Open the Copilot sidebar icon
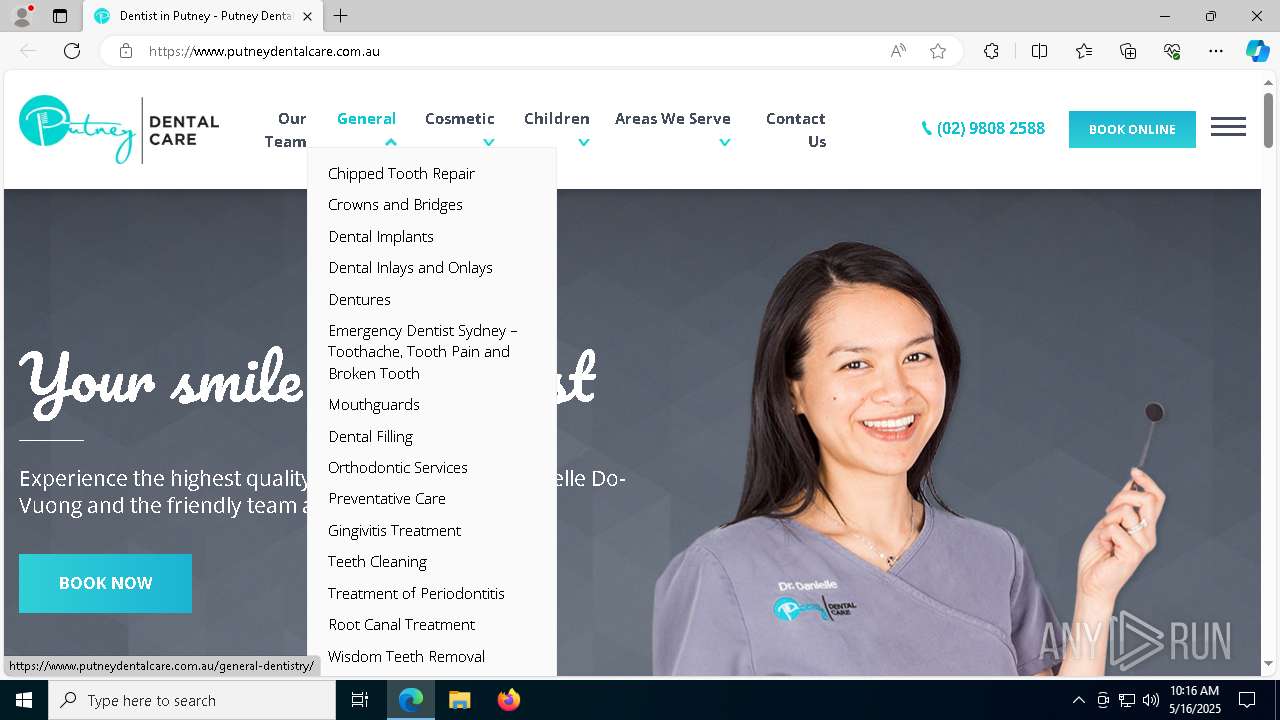This screenshot has width=1280, height=720. click(x=1257, y=51)
